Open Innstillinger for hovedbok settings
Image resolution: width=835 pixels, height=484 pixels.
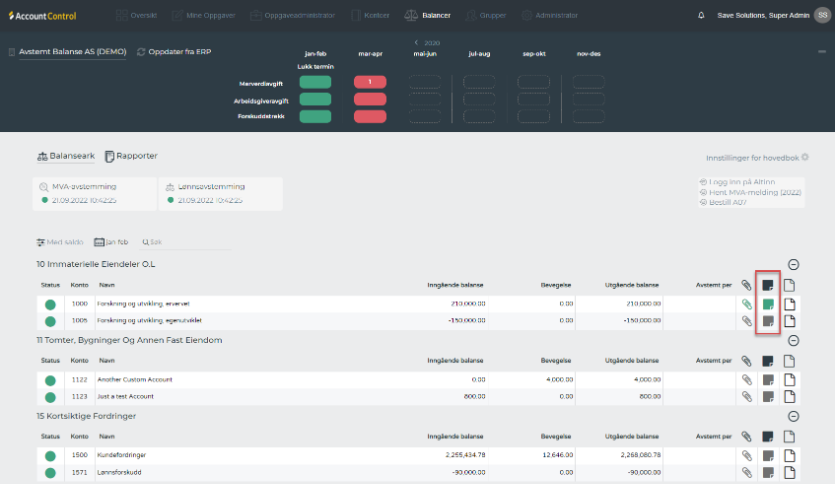756,158
